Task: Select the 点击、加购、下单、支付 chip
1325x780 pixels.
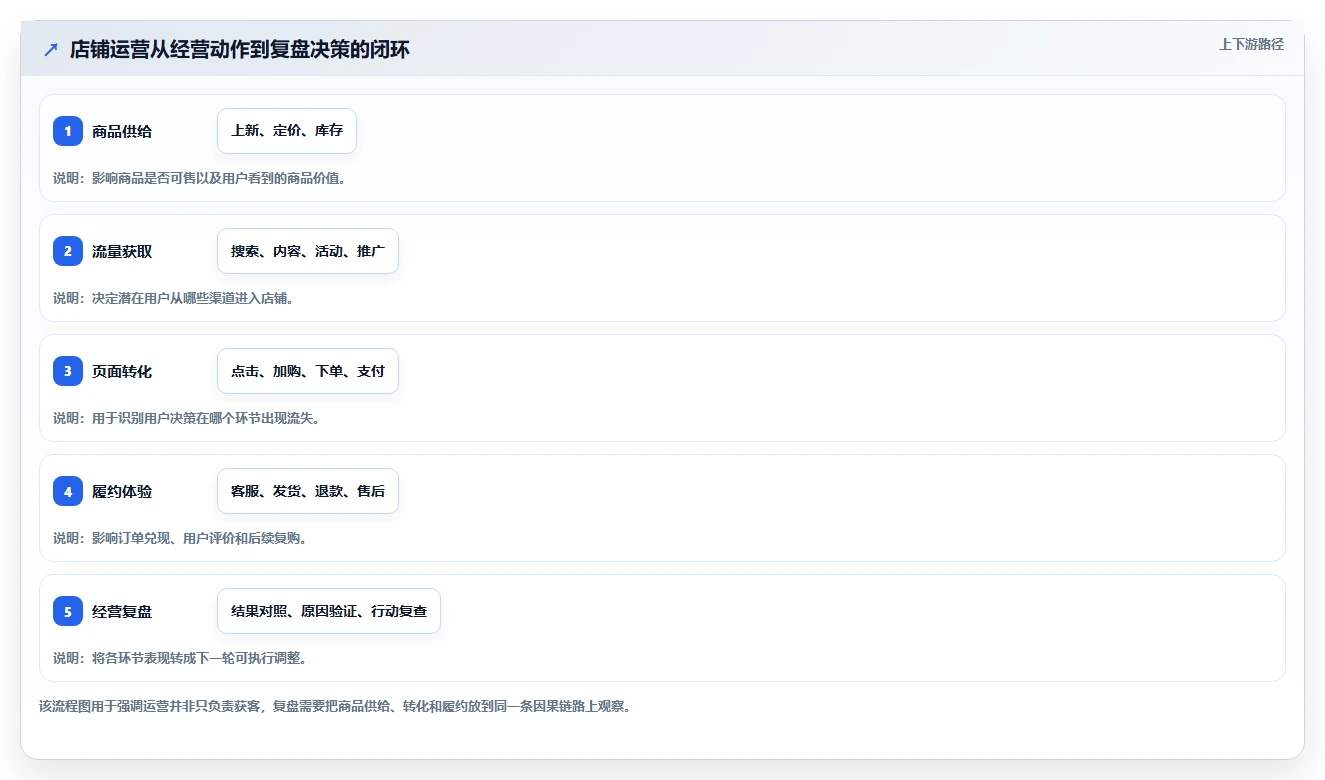Action: point(308,371)
